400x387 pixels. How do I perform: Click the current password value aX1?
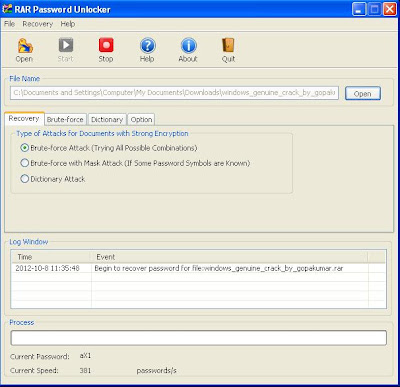coord(85,356)
